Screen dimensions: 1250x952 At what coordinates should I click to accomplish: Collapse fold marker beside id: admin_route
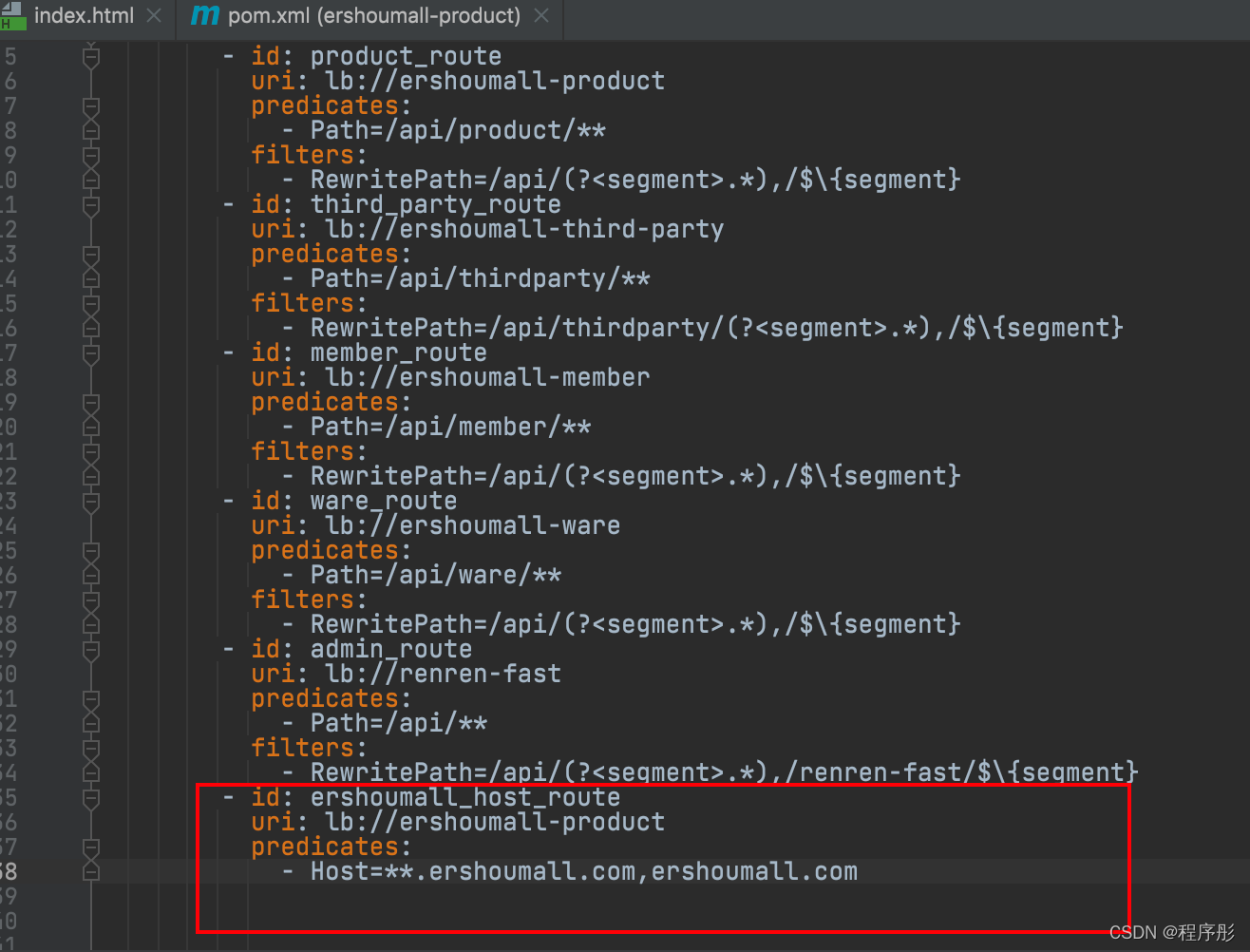91,650
